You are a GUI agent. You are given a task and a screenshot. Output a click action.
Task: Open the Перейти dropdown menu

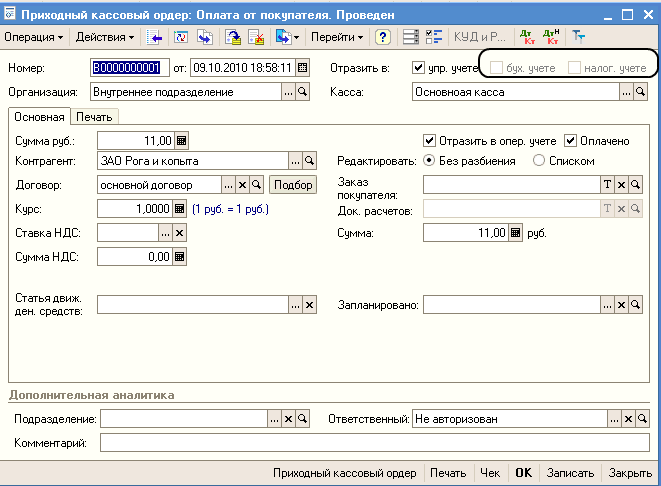(337, 37)
